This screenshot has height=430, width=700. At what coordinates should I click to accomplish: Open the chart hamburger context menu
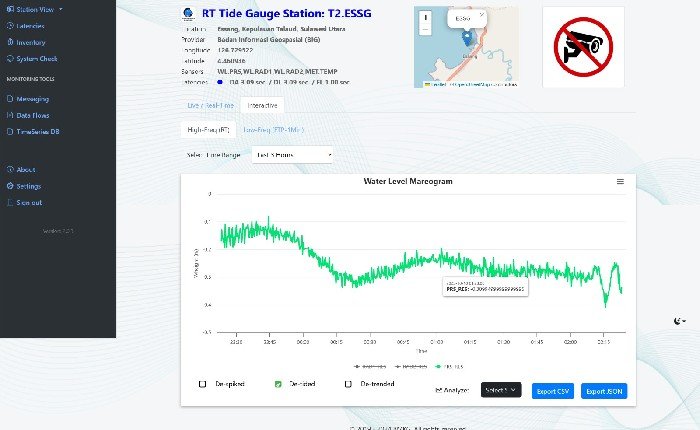tap(620, 182)
